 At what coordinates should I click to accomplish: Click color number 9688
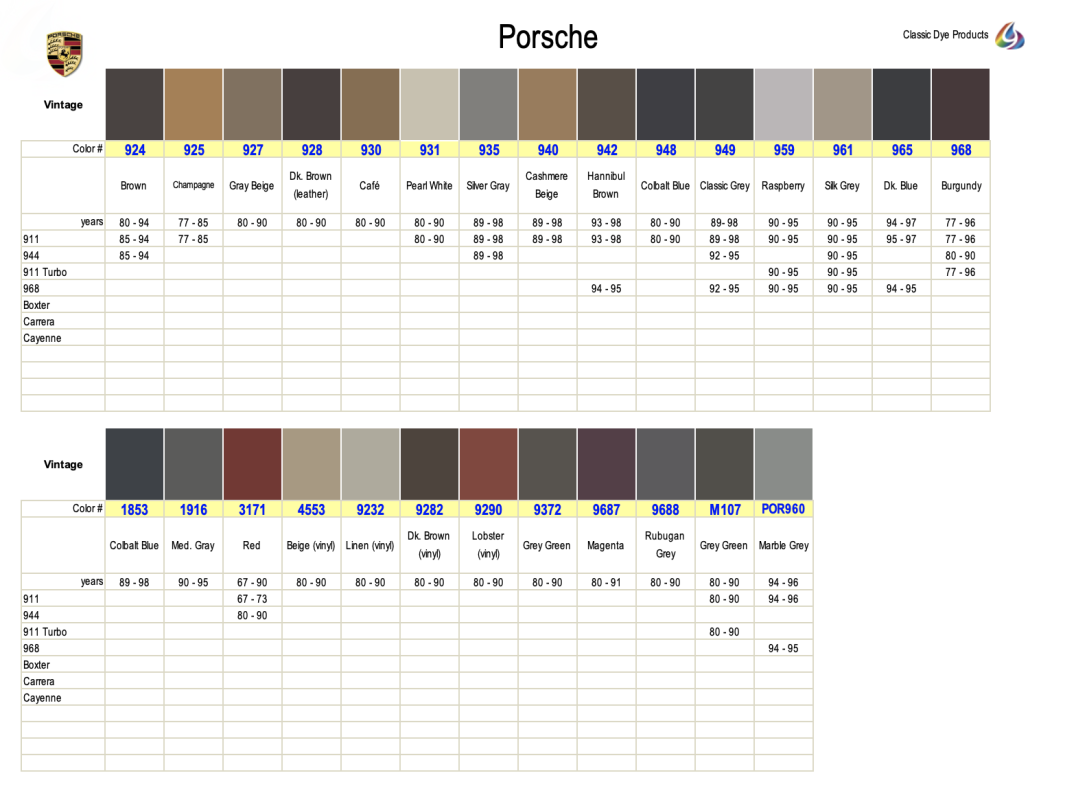pos(666,510)
